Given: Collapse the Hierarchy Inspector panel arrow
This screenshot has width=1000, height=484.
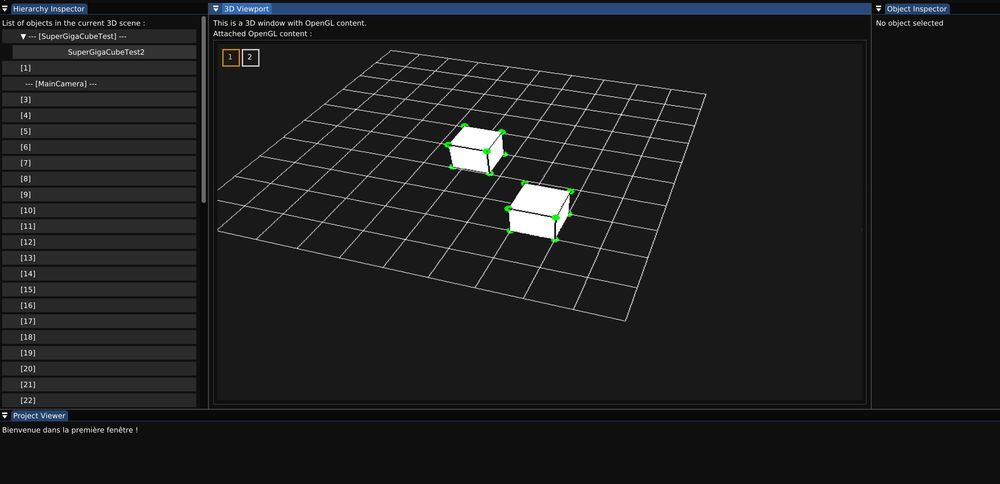Looking at the screenshot, I should 5,9.
